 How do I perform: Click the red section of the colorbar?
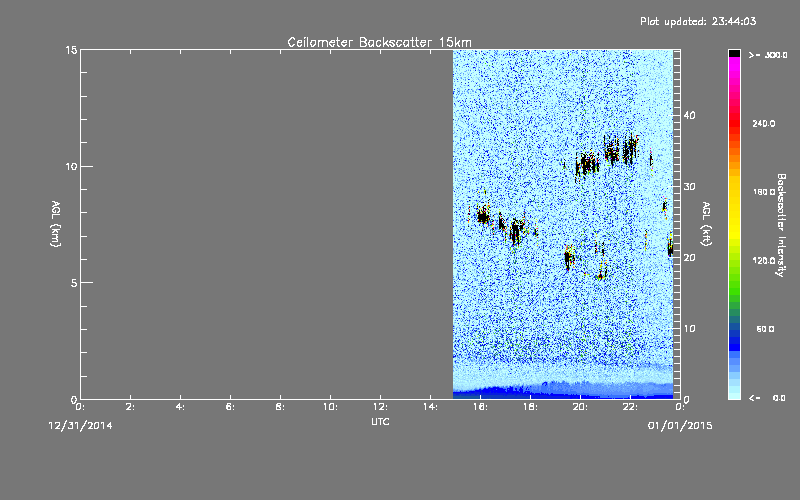(x=734, y=121)
